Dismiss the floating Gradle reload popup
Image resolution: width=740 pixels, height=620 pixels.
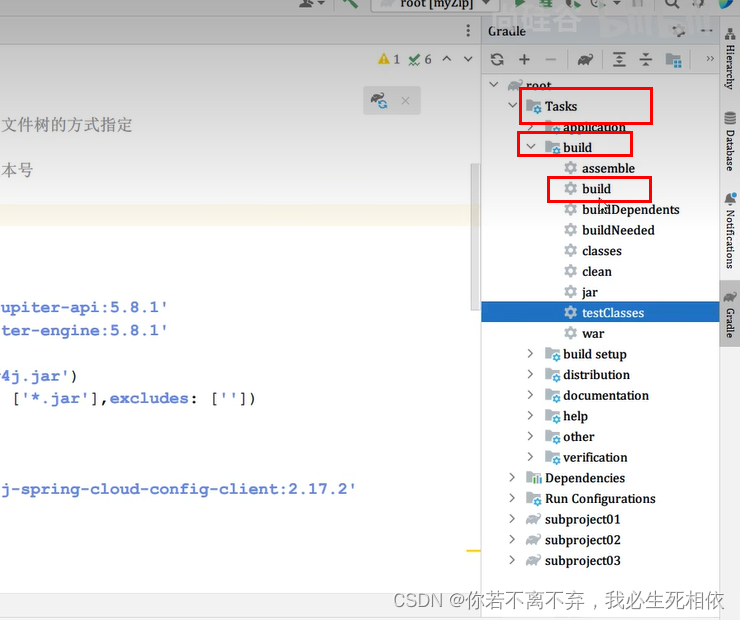click(405, 101)
